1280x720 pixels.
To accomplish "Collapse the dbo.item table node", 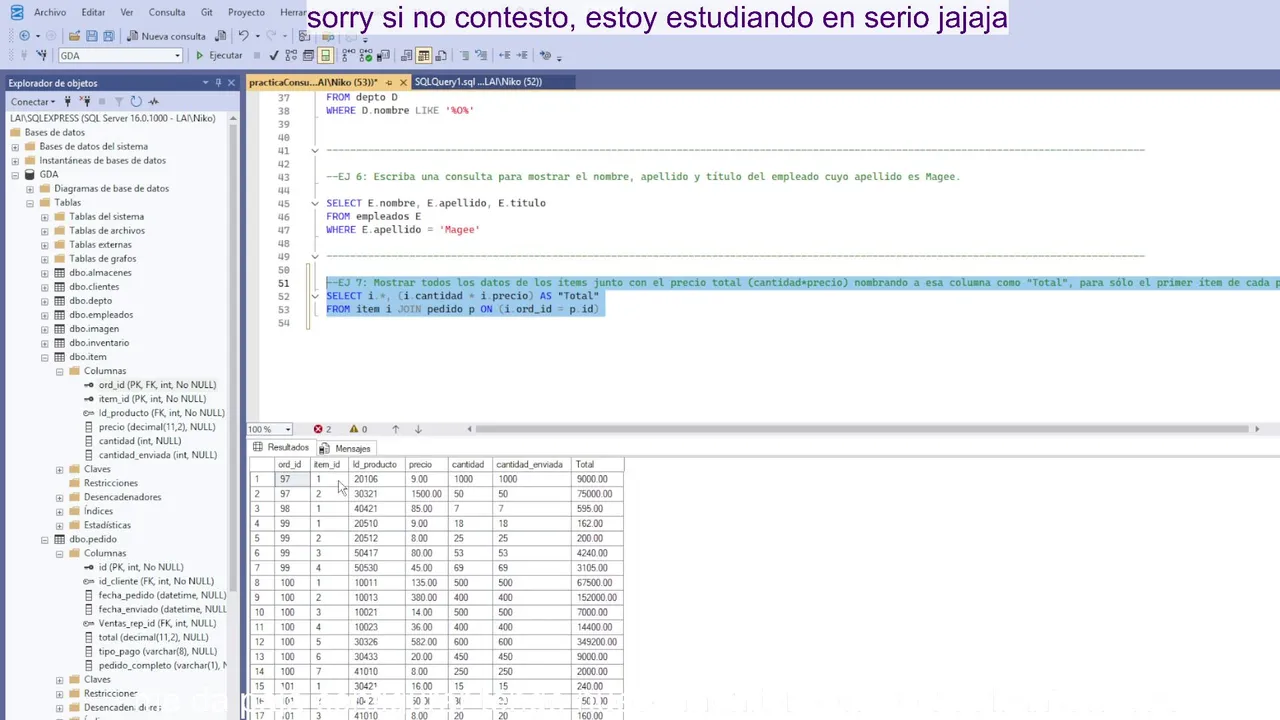I will click(x=45, y=357).
